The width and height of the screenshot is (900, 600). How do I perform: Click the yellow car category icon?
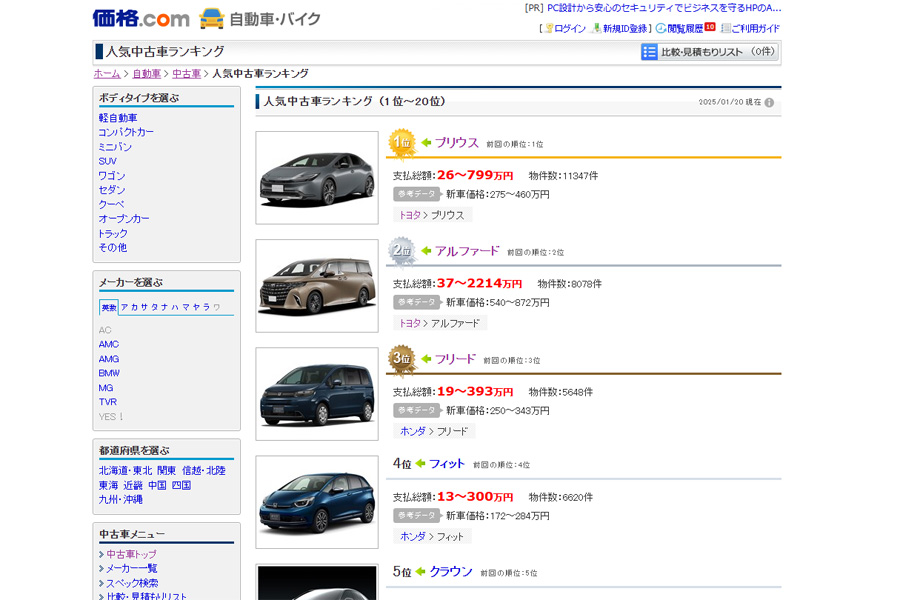(211, 18)
